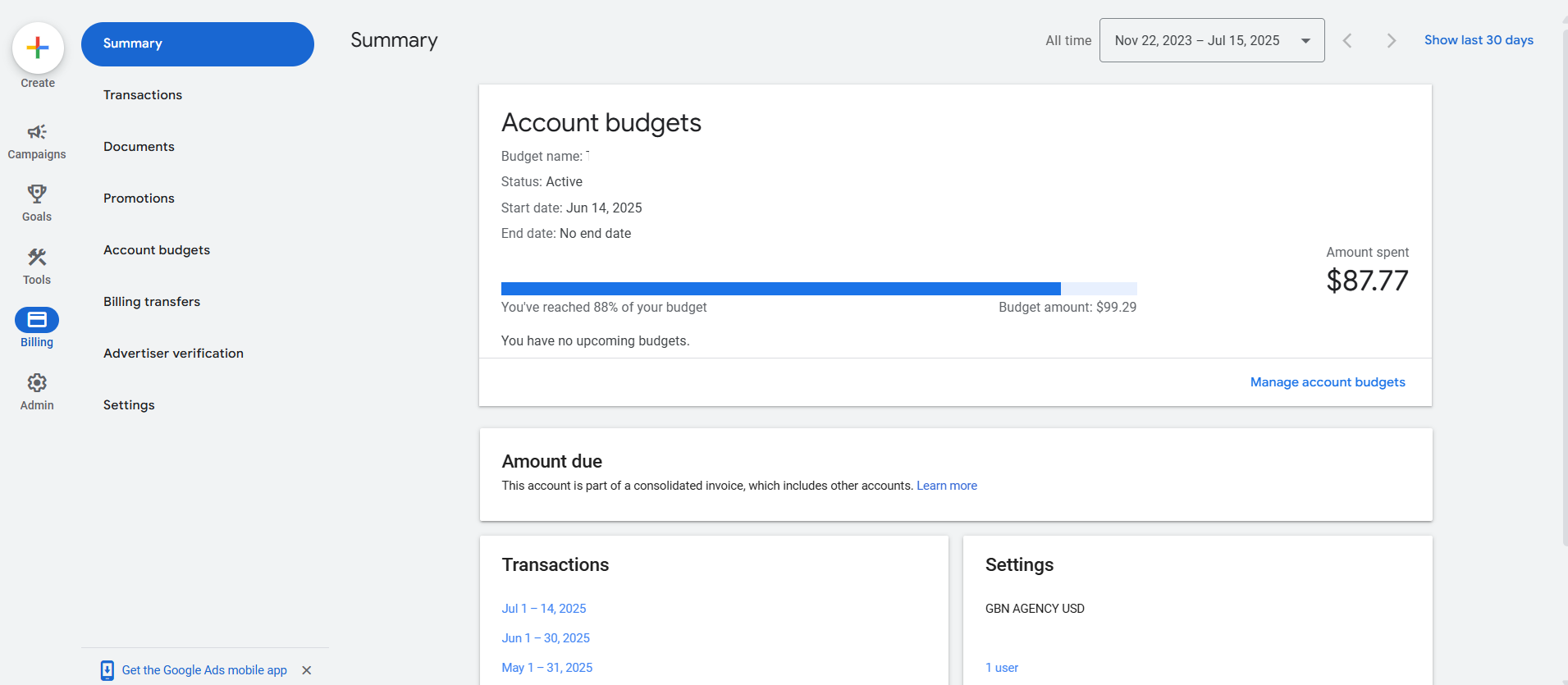Open Jul 1 – 14, 2025 transactions
The width and height of the screenshot is (1568, 685).
click(544, 609)
